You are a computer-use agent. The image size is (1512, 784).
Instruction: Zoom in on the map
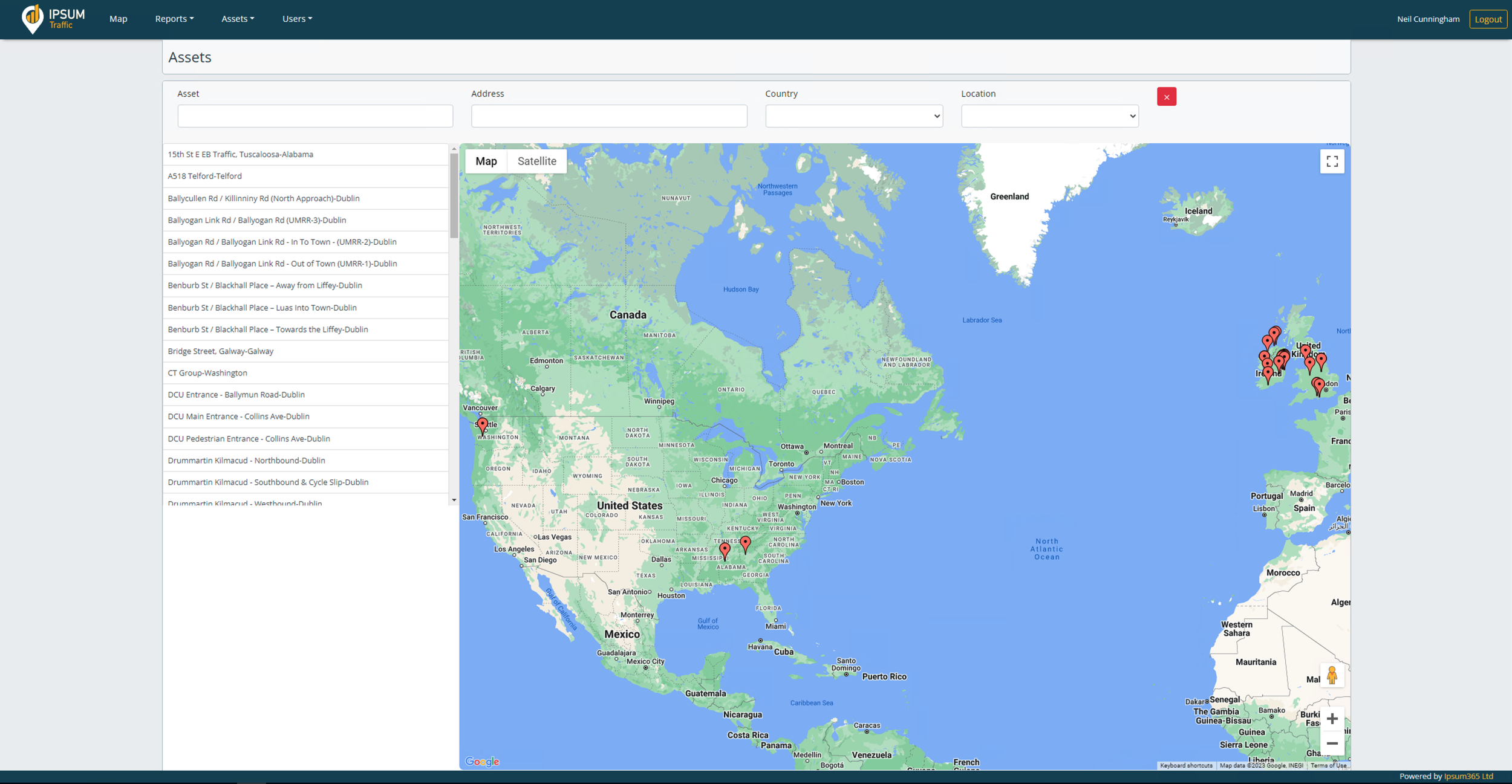[1332, 719]
